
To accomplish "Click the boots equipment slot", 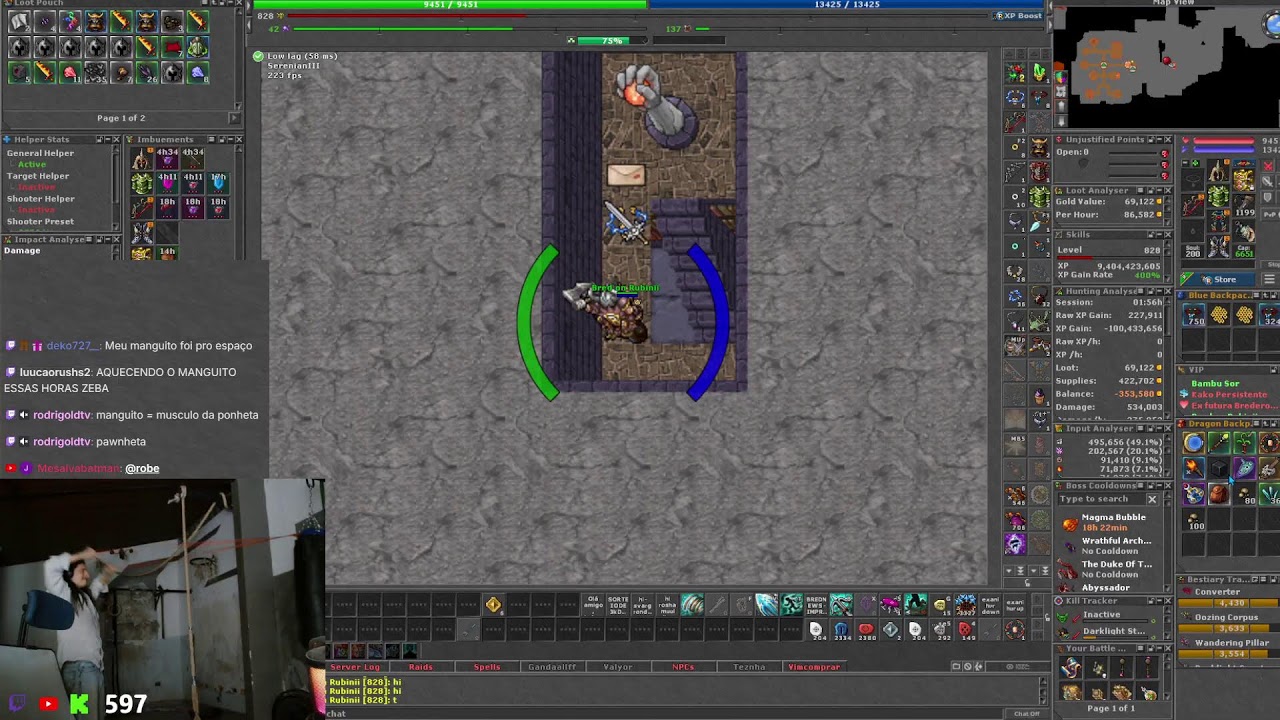I will (1218, 247).
